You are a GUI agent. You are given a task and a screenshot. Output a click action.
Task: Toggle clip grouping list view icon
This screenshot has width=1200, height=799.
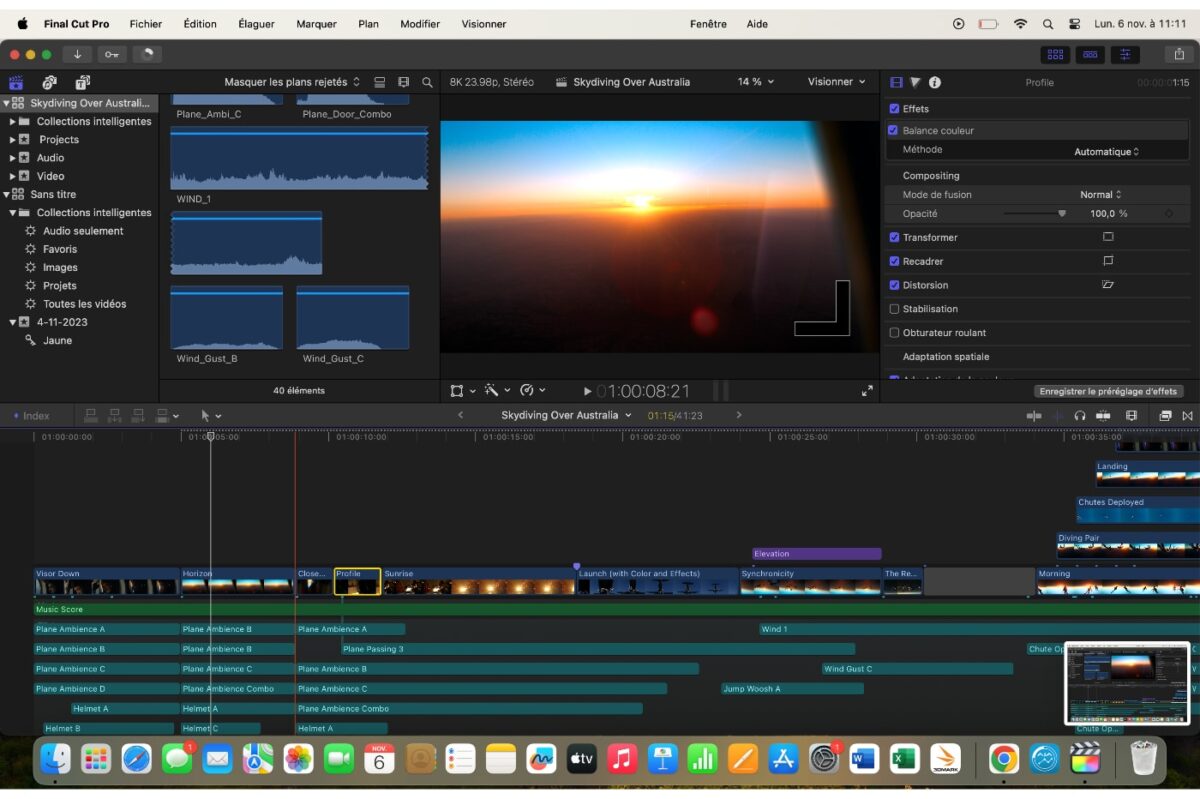pos(380,82)
